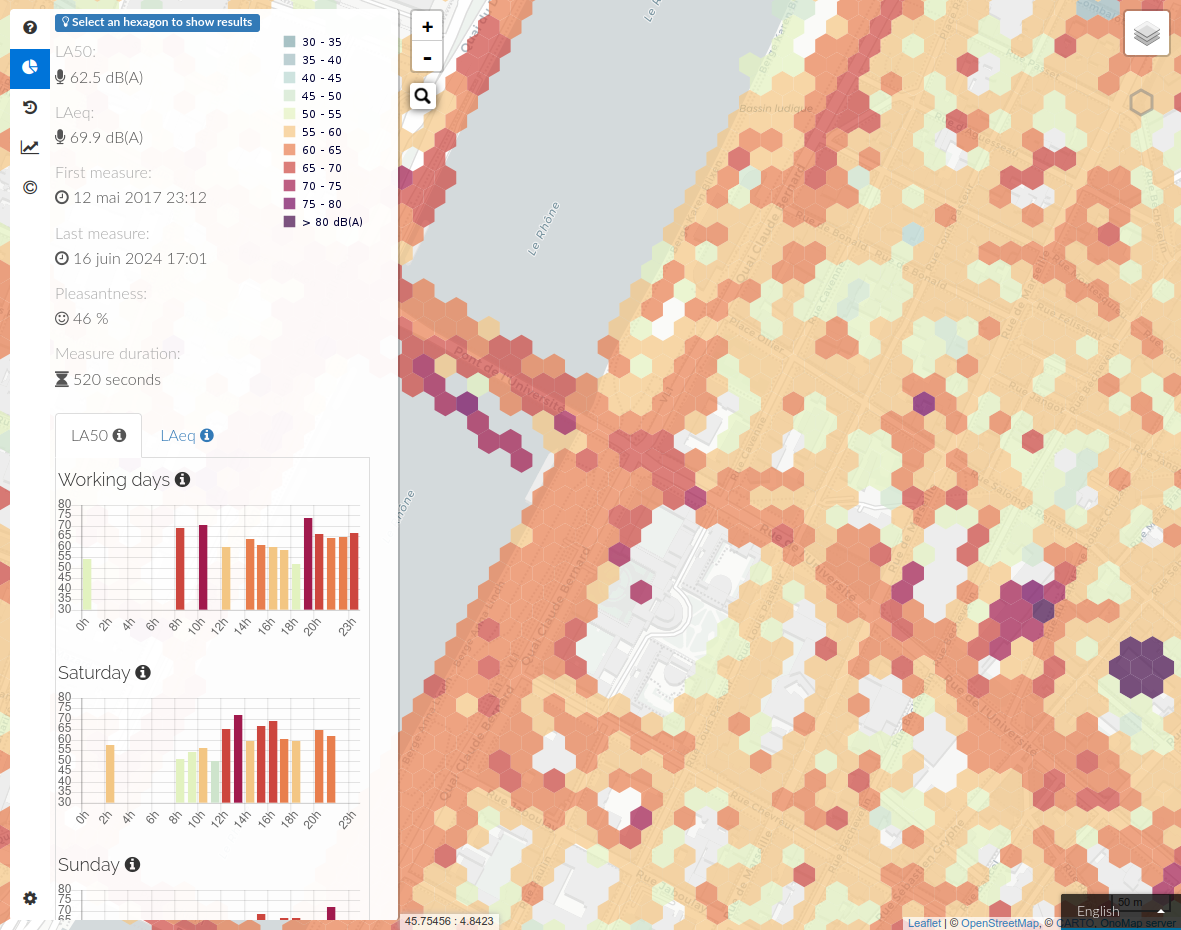Open the CARTO attribution link
The image size is (1181, 930).
[1076, 923]
